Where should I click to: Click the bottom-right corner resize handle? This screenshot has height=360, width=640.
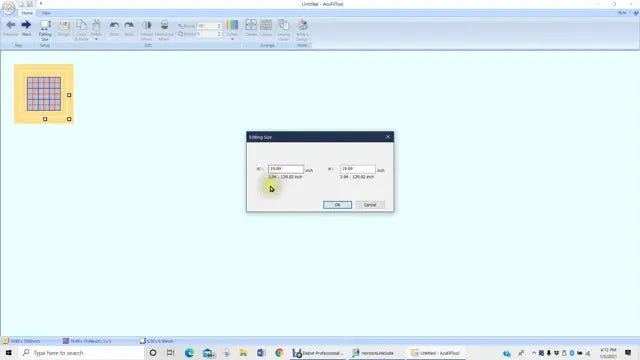69,119
